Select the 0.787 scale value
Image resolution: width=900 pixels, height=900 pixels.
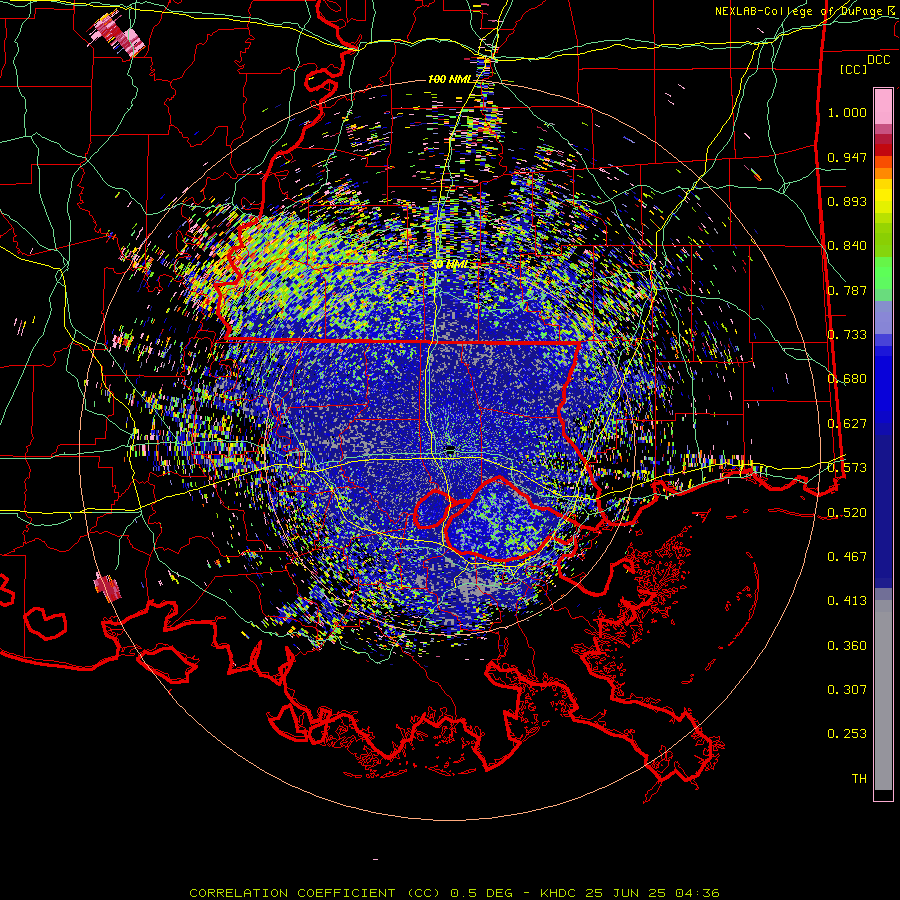tap(847, 290)
